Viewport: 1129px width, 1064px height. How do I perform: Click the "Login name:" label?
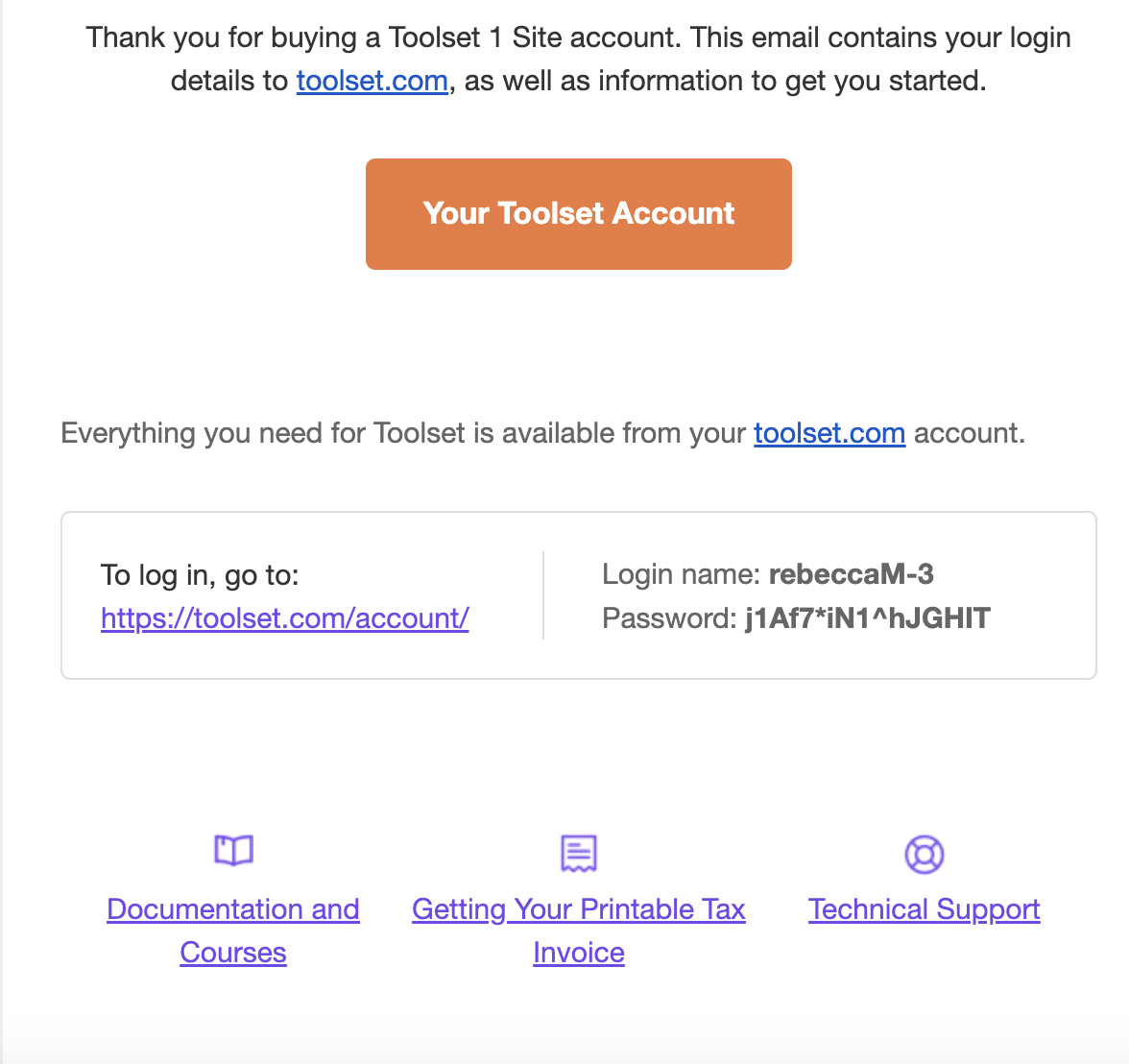click(x=682, y=574)
